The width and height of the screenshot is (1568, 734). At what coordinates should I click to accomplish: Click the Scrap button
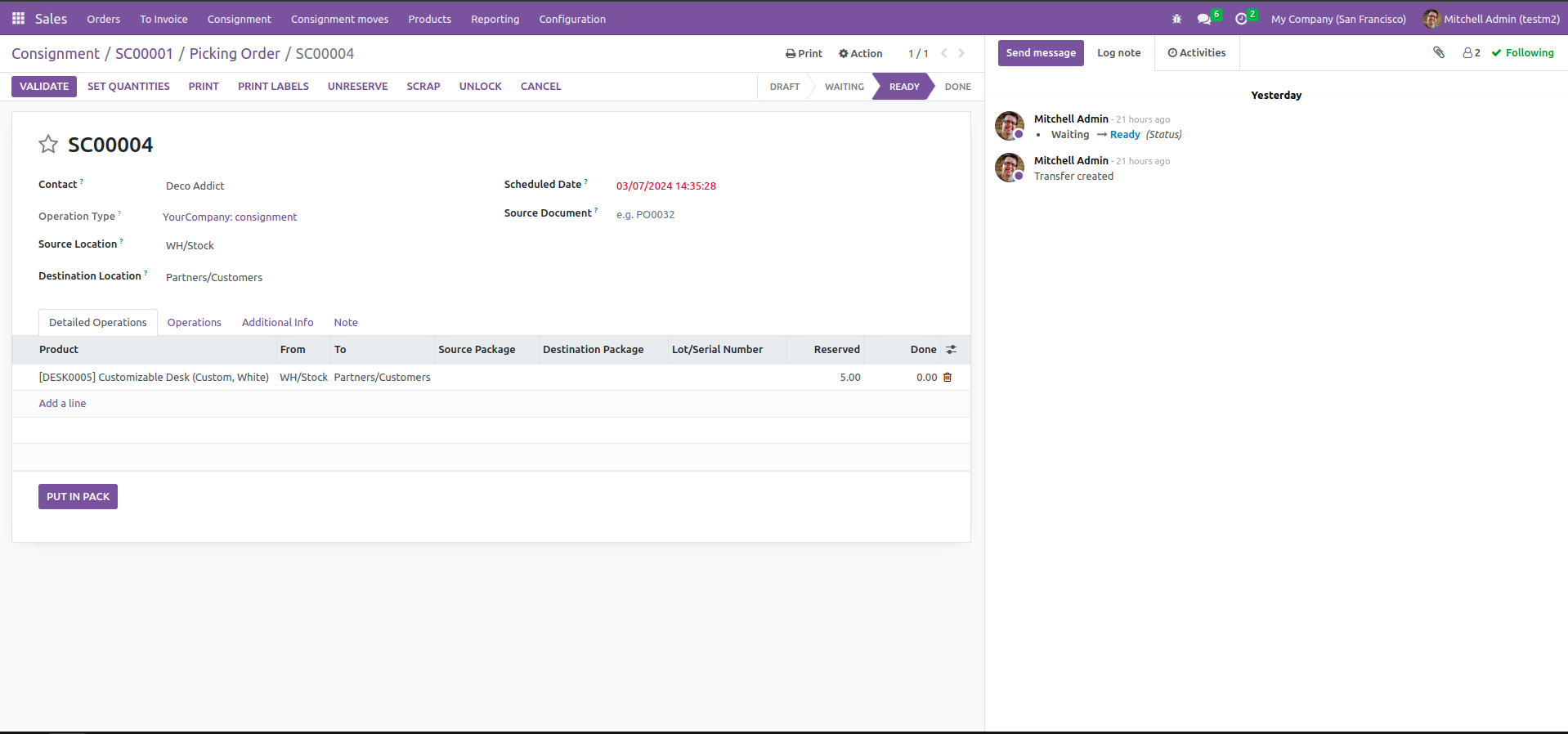[423, 86]
